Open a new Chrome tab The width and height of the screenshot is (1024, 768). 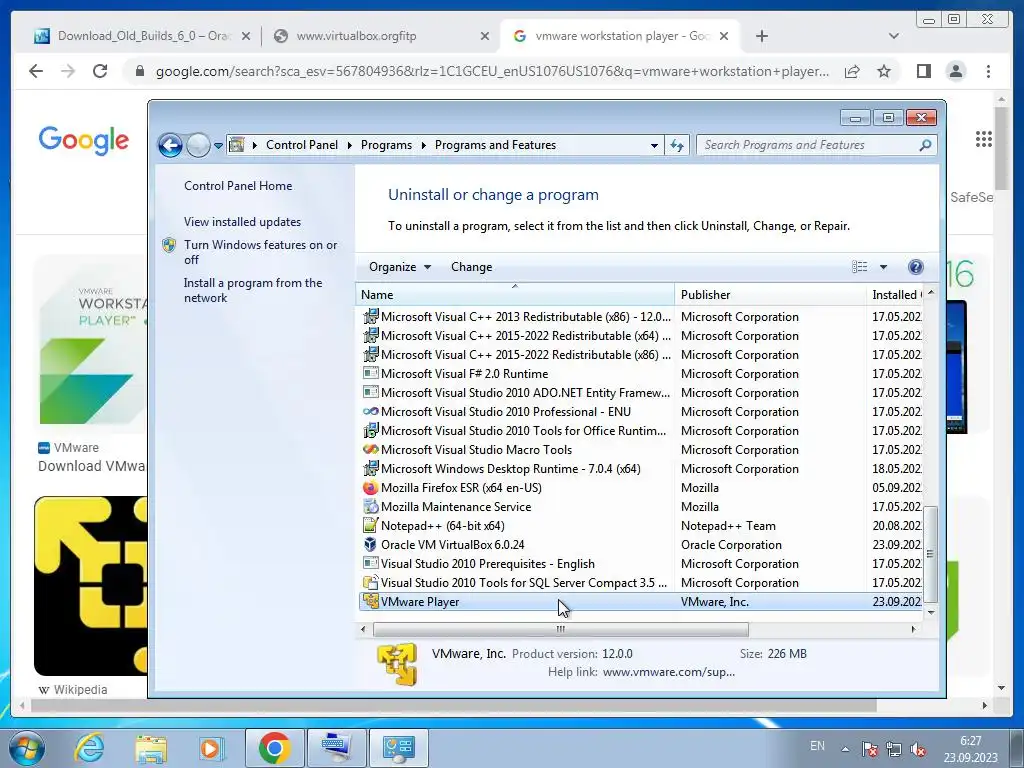click(x=761, y=36)
